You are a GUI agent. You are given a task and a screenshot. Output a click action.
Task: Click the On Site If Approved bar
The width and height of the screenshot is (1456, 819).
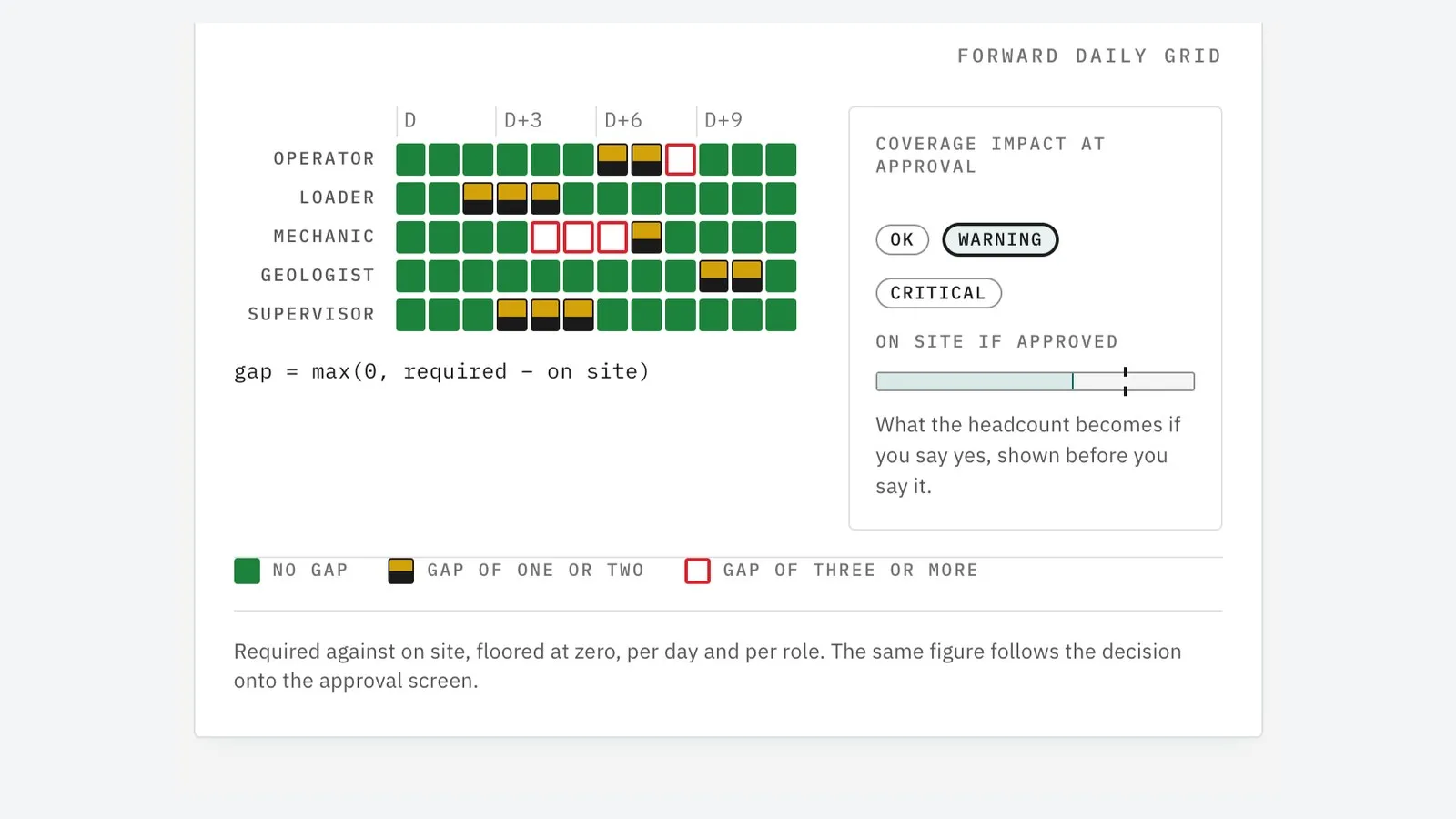point(1035,381)
